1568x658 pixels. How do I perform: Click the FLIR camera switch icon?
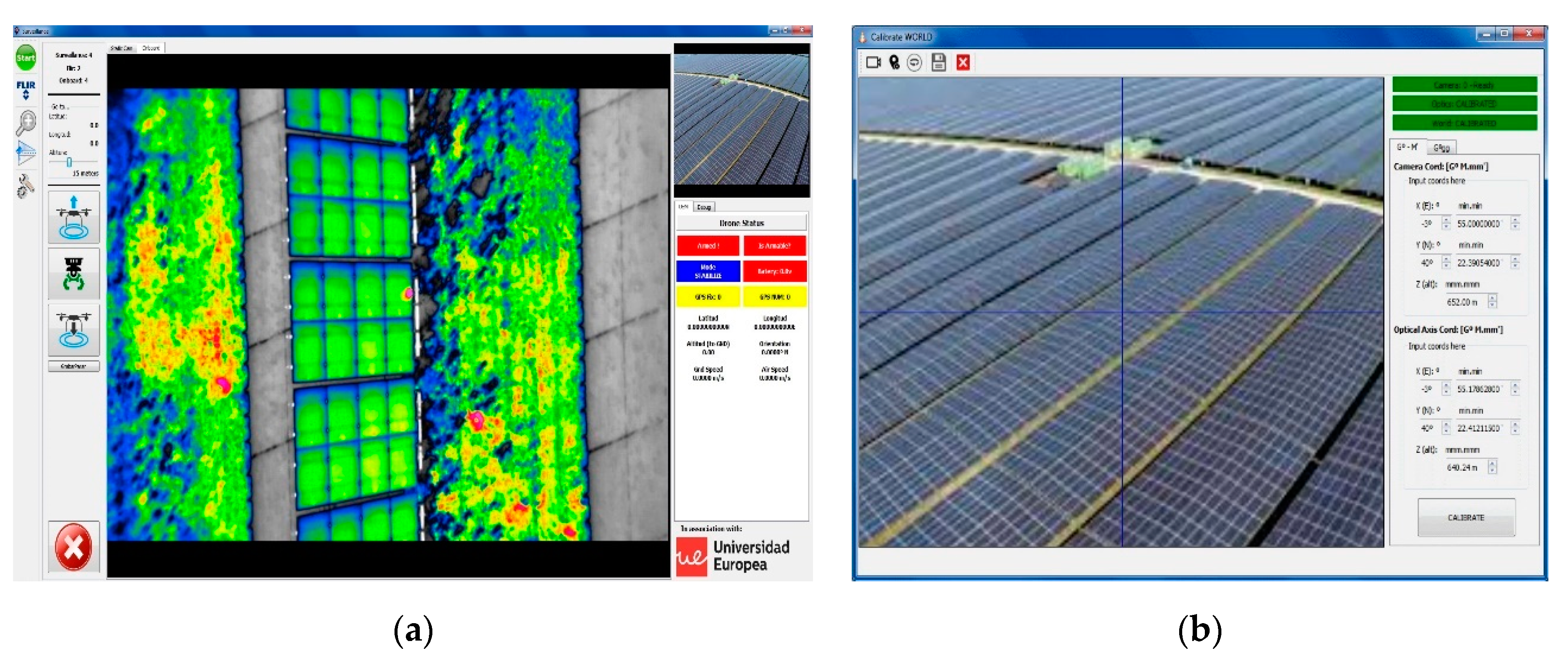[x=26, y=89]
